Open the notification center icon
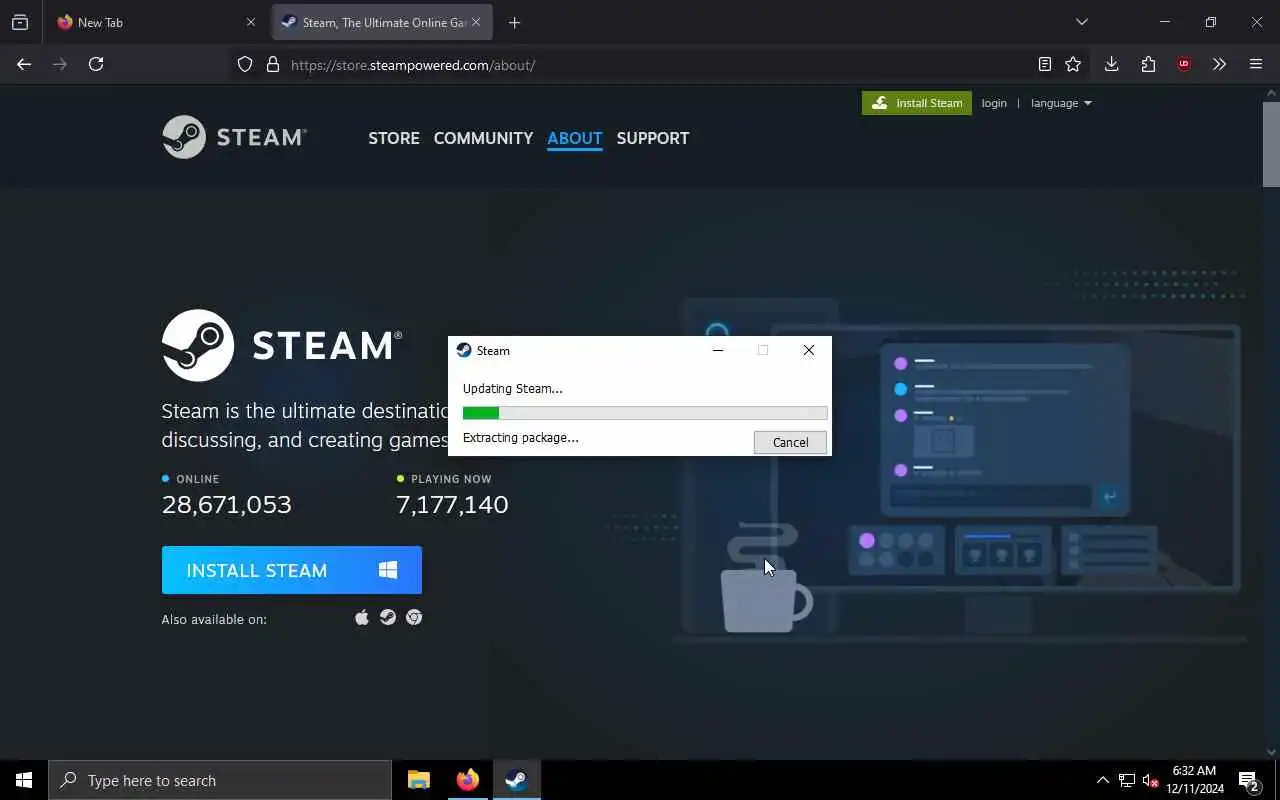Screen dimensions: 1280x800 point(1249,780)
